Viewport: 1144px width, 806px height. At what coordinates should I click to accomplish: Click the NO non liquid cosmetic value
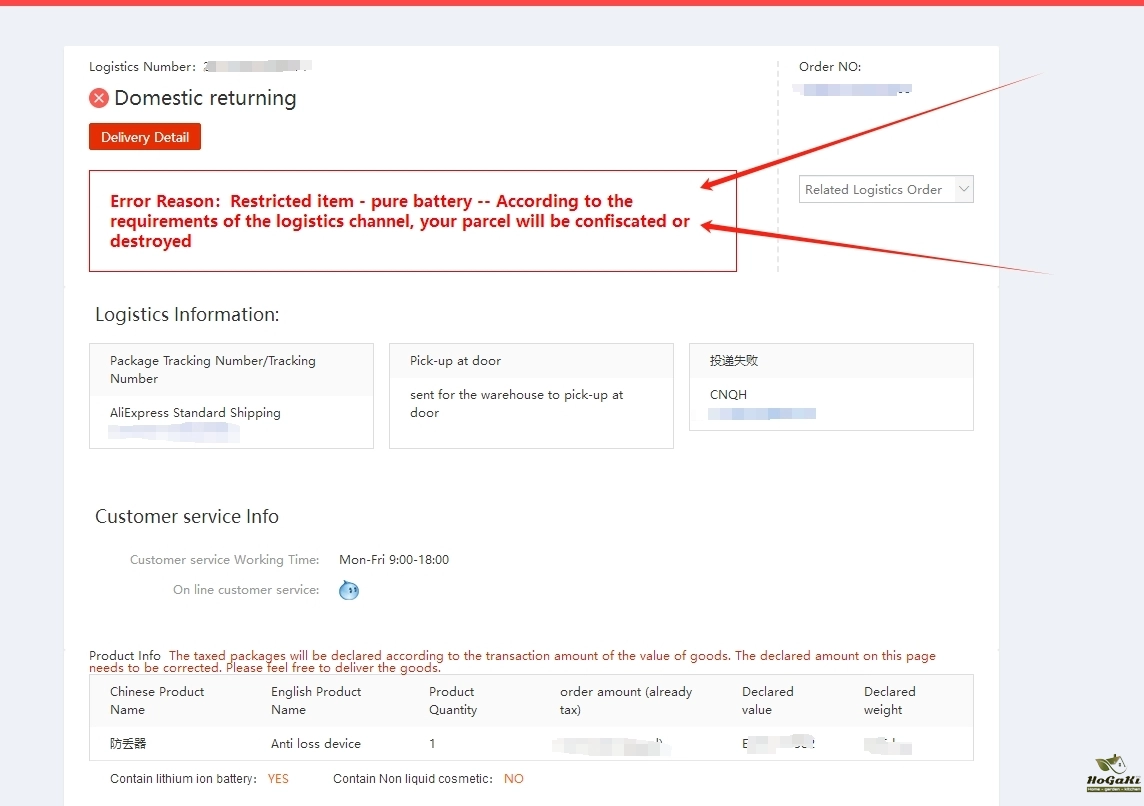[x=513, y=779]
